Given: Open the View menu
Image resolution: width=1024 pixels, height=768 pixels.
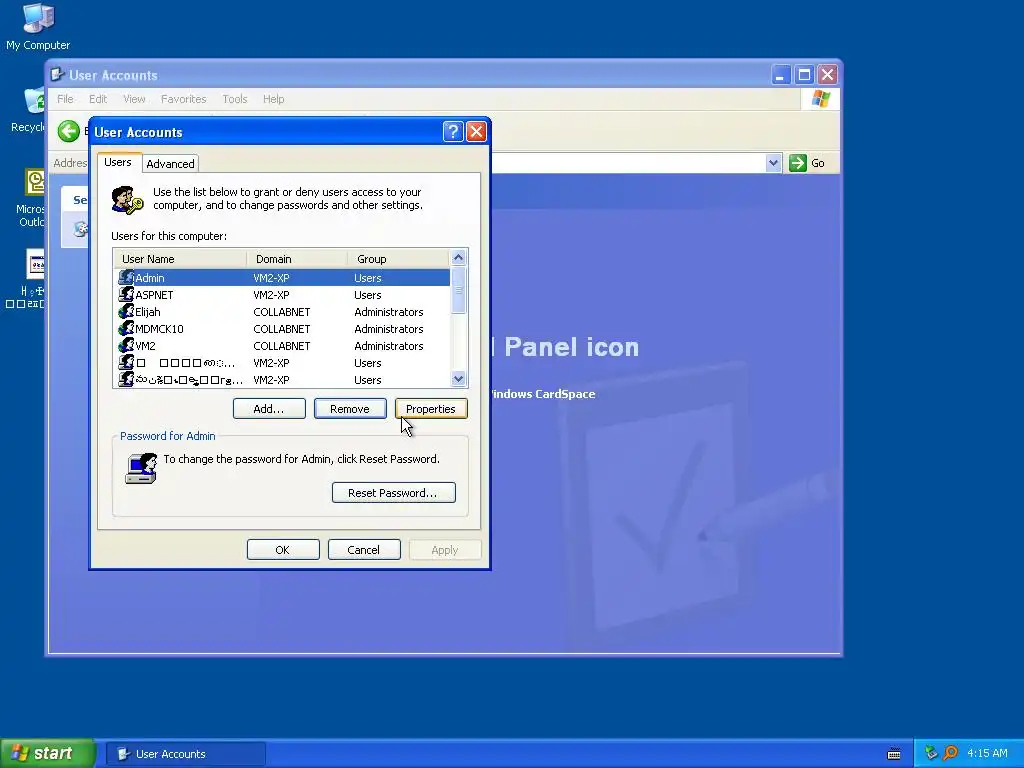Looking at the screenshot, I should pyautogui.click(x=134, y=99).
